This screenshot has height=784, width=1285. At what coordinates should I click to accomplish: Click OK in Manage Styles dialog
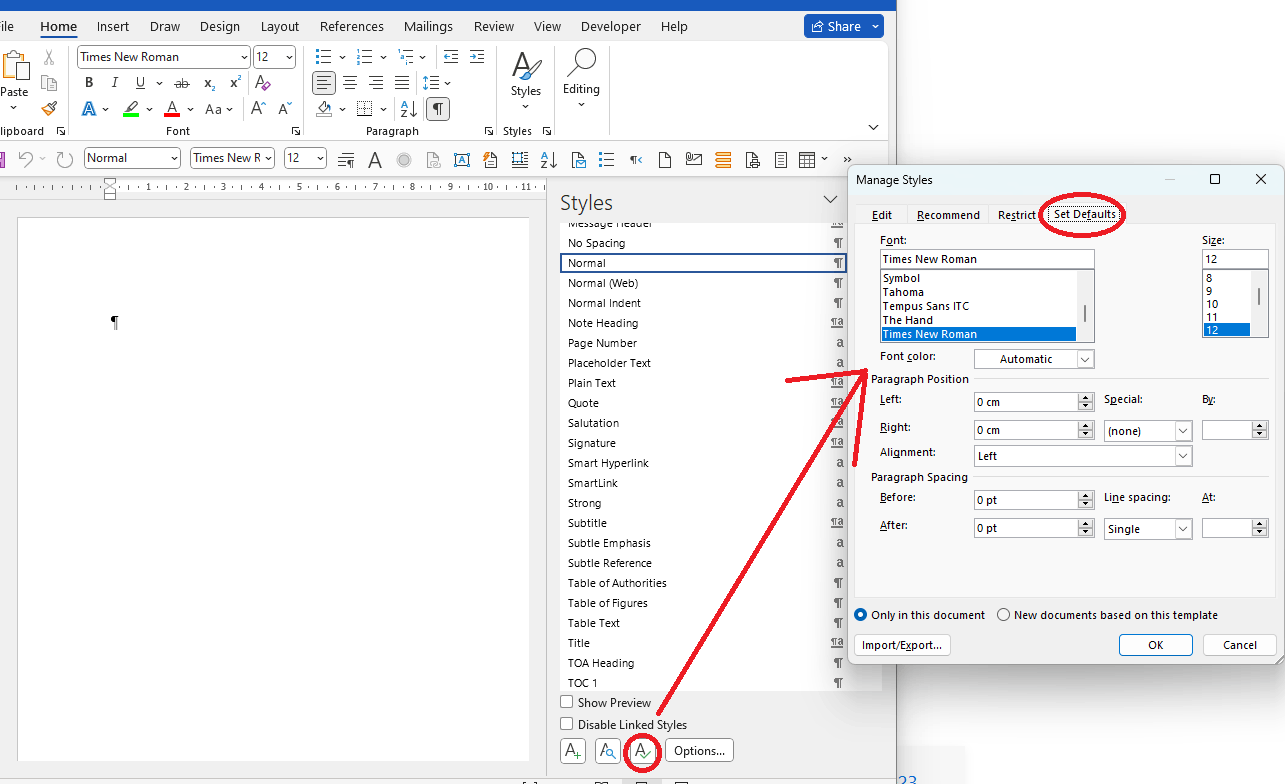[1156, 645]
